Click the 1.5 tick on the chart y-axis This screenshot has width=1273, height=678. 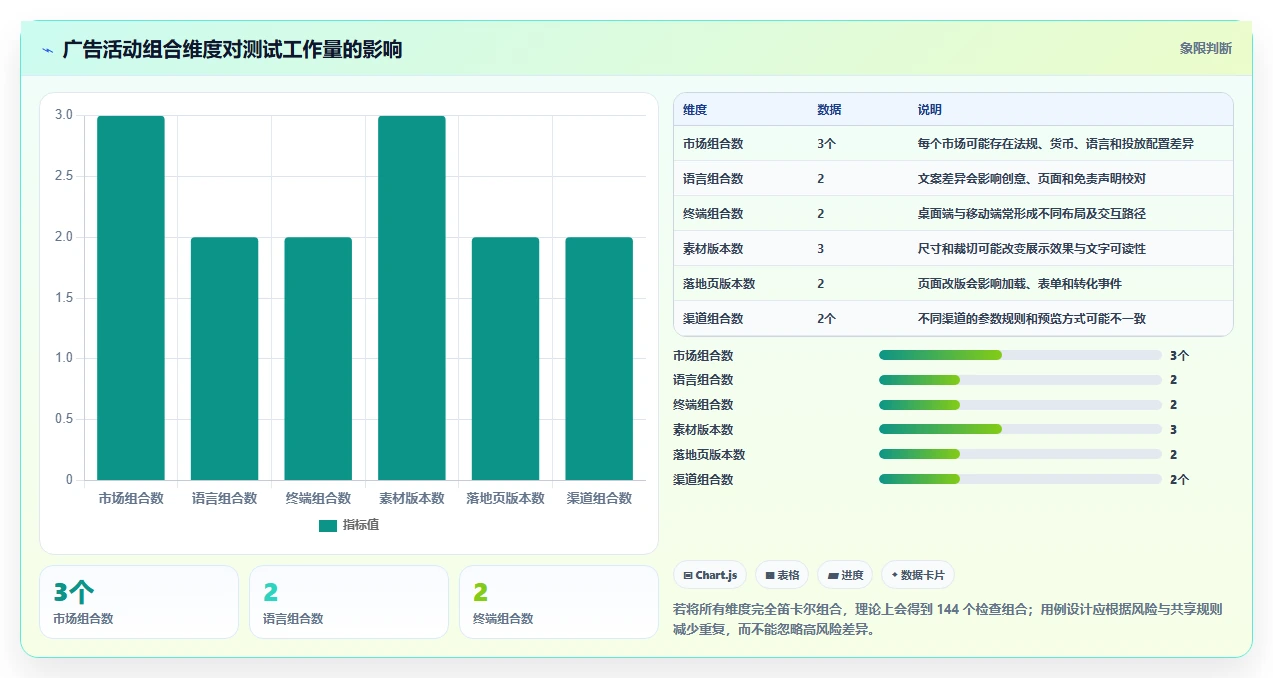pos(64,298)
